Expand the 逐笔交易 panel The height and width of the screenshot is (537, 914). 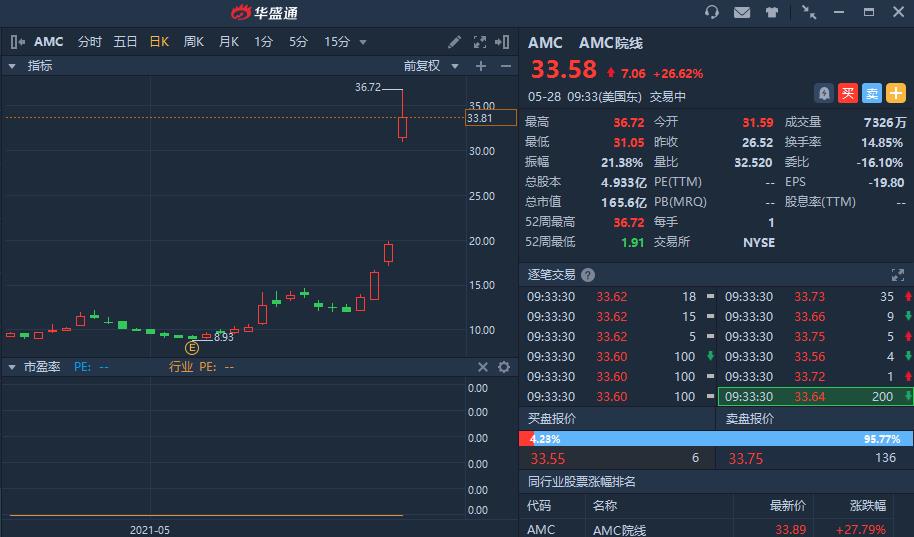(898, 275)
